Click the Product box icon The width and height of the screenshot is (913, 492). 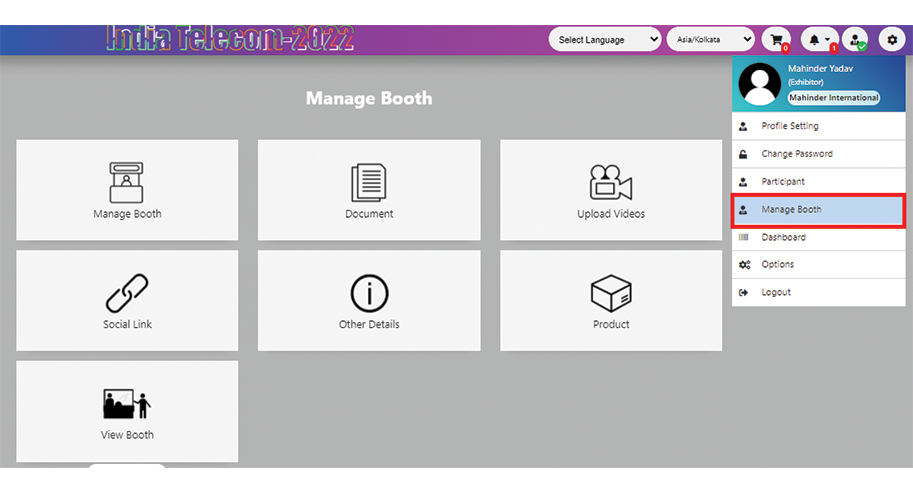pyautogui.click(x=611, y=293)
